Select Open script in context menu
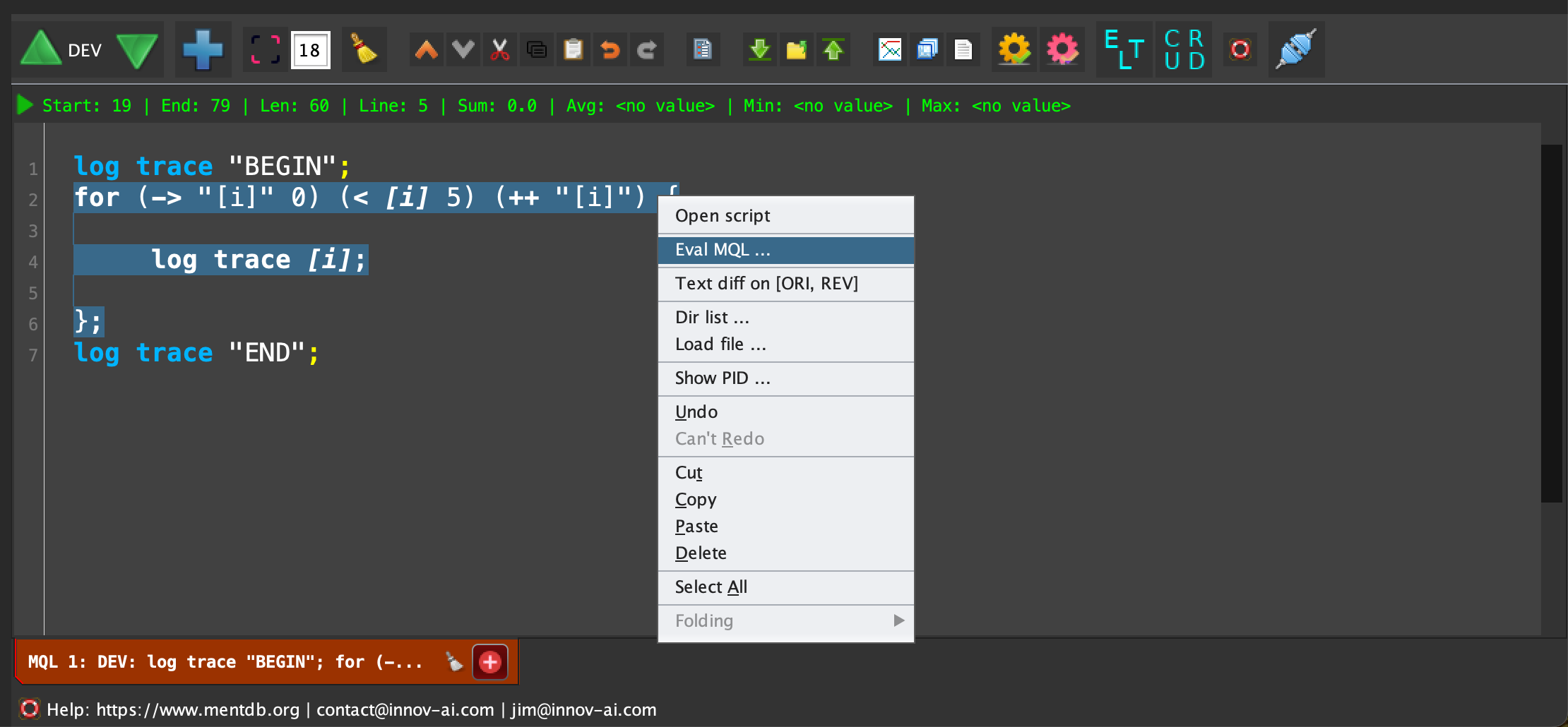 click(785, 216)
